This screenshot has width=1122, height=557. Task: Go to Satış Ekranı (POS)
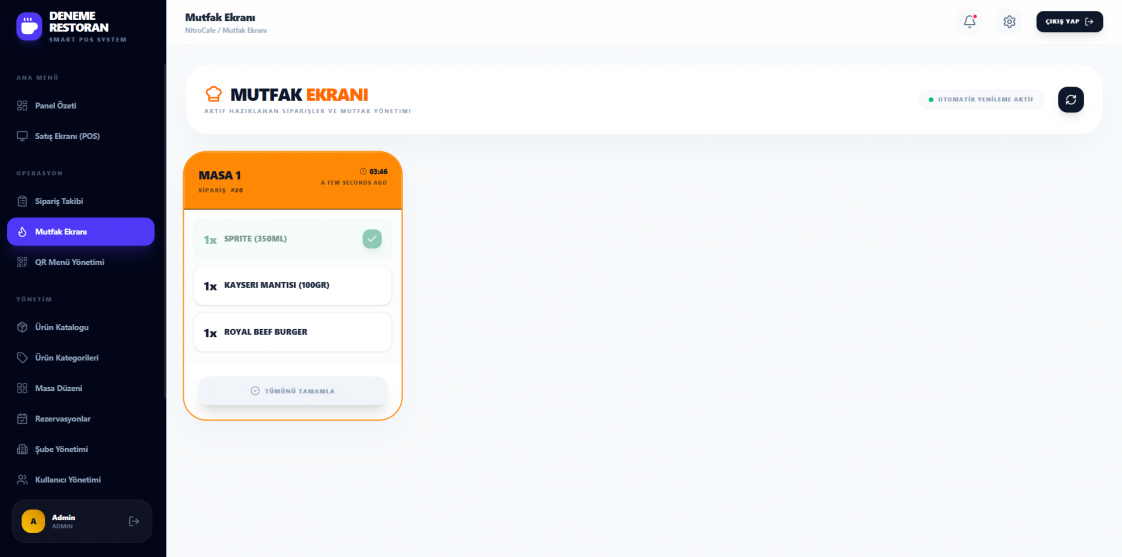(x=67, y=136)
